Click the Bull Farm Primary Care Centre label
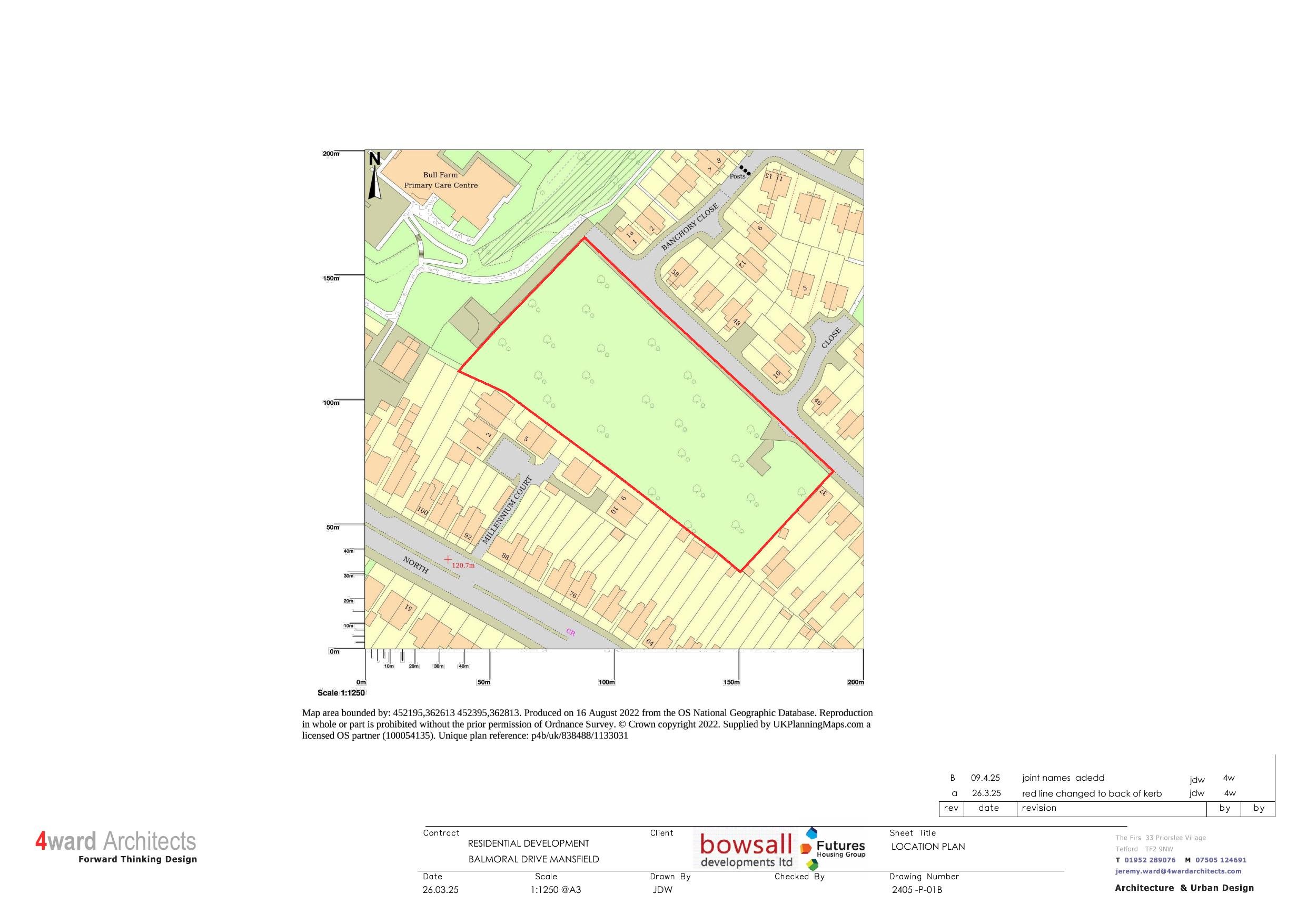This screenshot has width=1307, height=924. (442, 180)
